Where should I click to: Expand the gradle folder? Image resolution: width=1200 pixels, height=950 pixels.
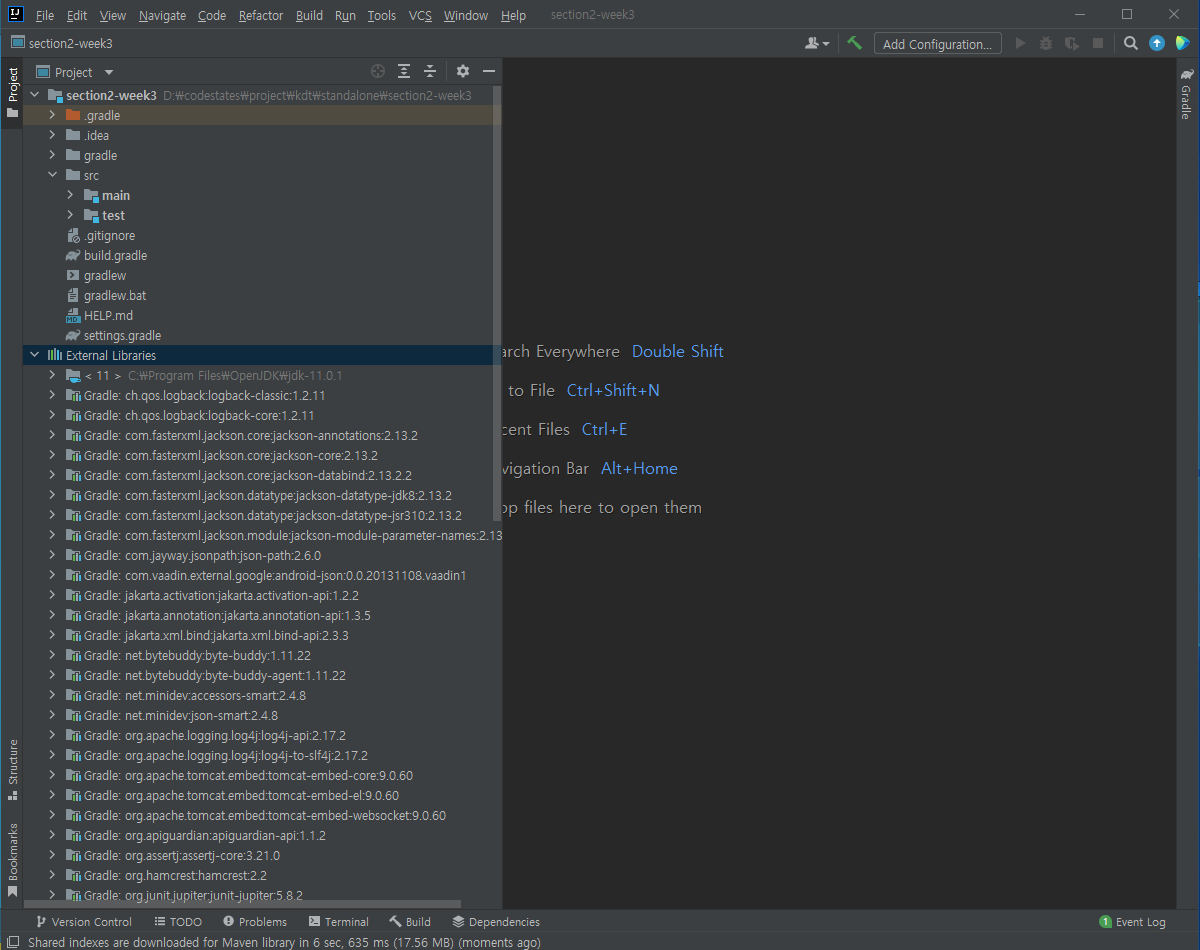[52, 155]
